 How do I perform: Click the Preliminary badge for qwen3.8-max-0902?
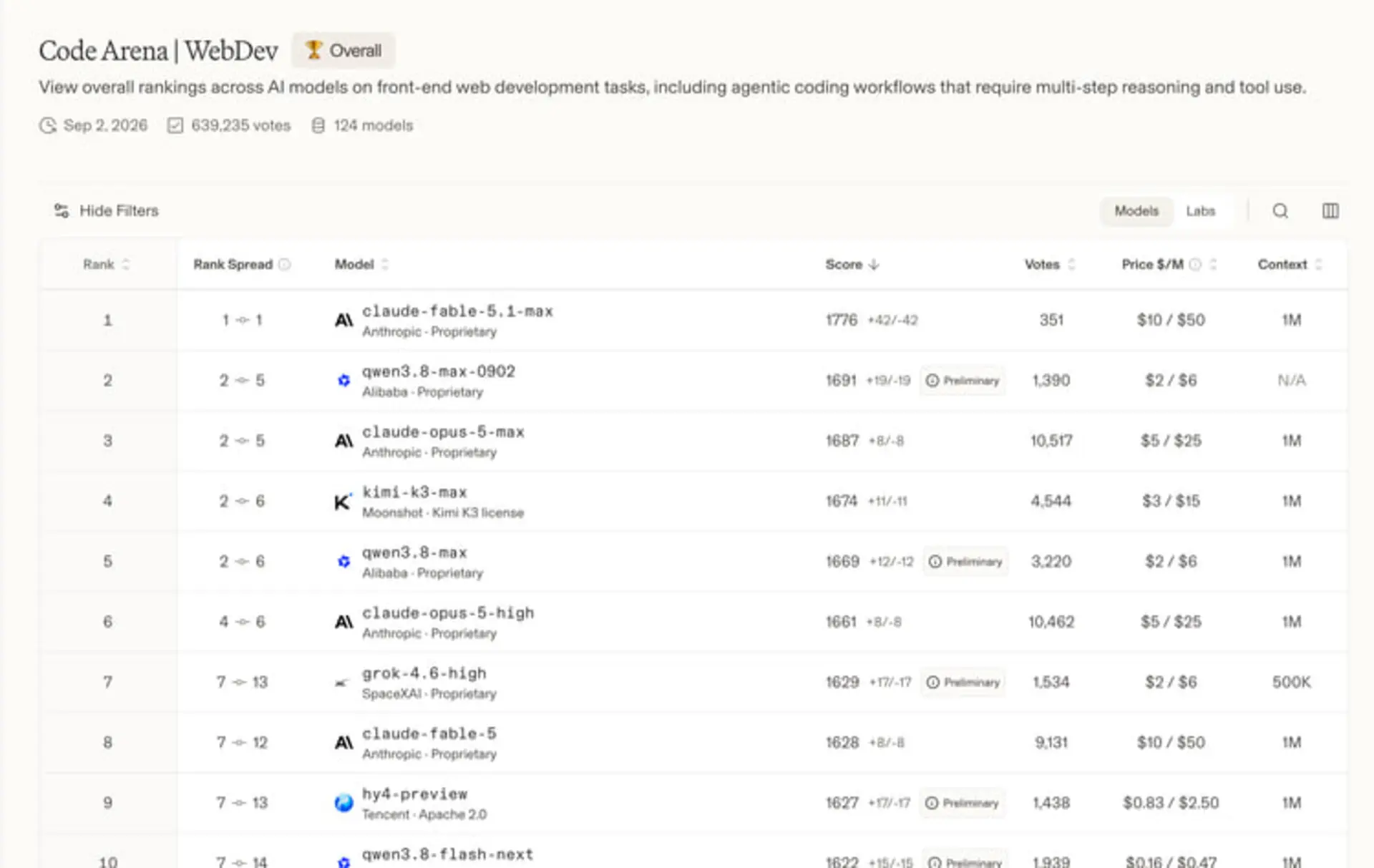963,380
